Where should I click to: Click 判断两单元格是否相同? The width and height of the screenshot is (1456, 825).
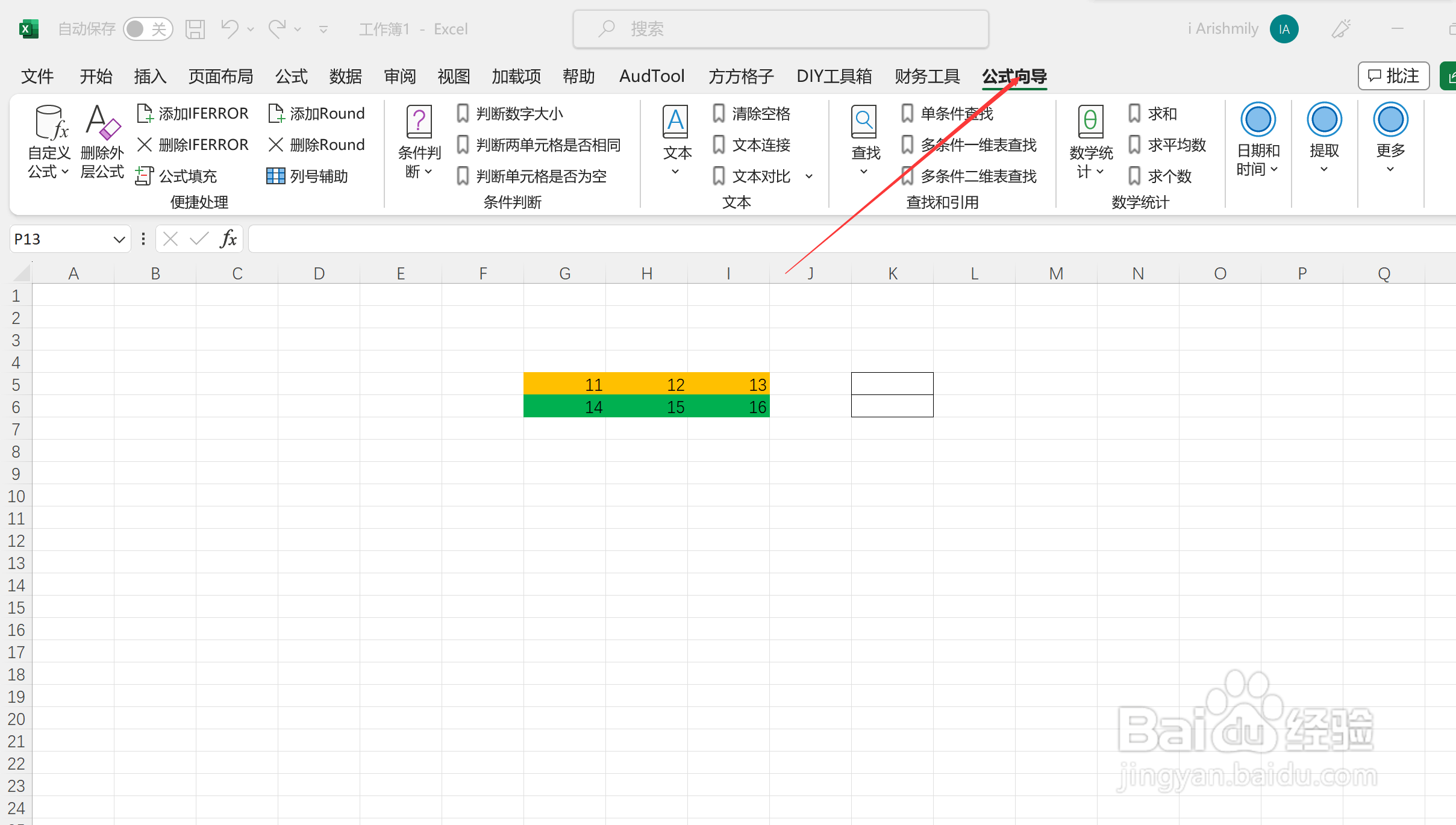[x=539, y=145]
